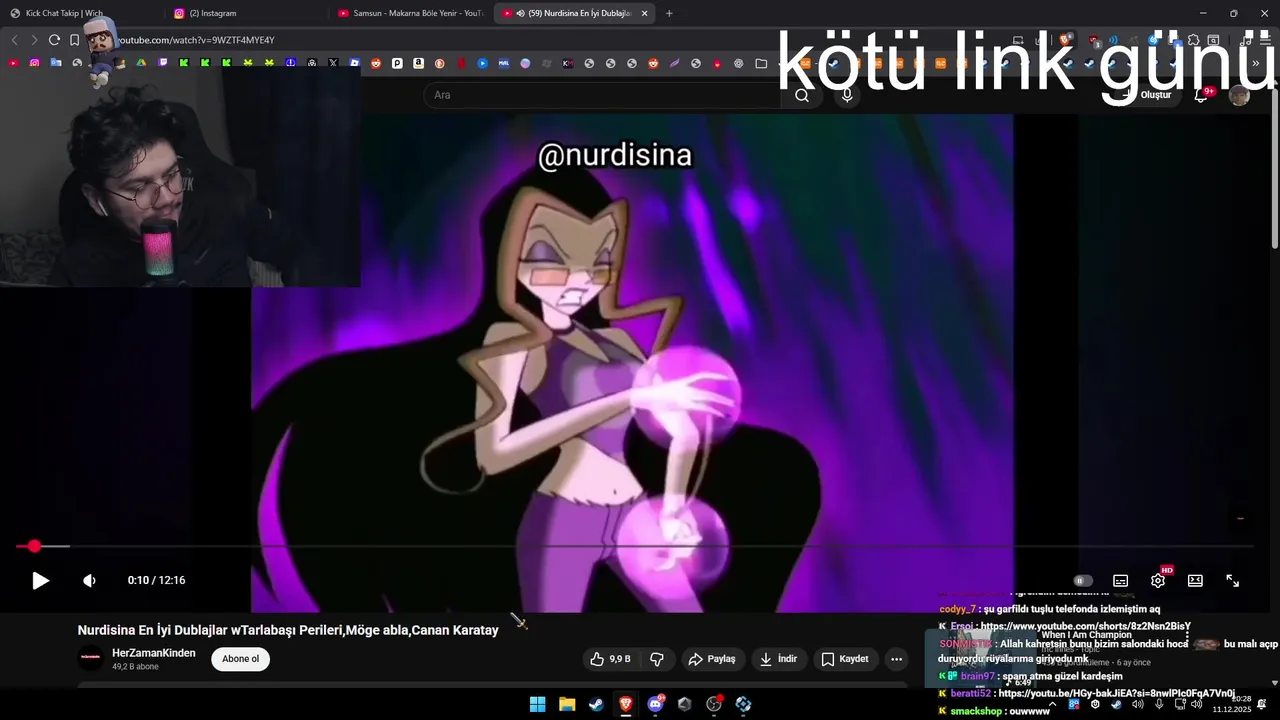Bookmark this page icon
Image resolution: width=1280 pixels, height=720 pixels.
[x=74, y=40]
